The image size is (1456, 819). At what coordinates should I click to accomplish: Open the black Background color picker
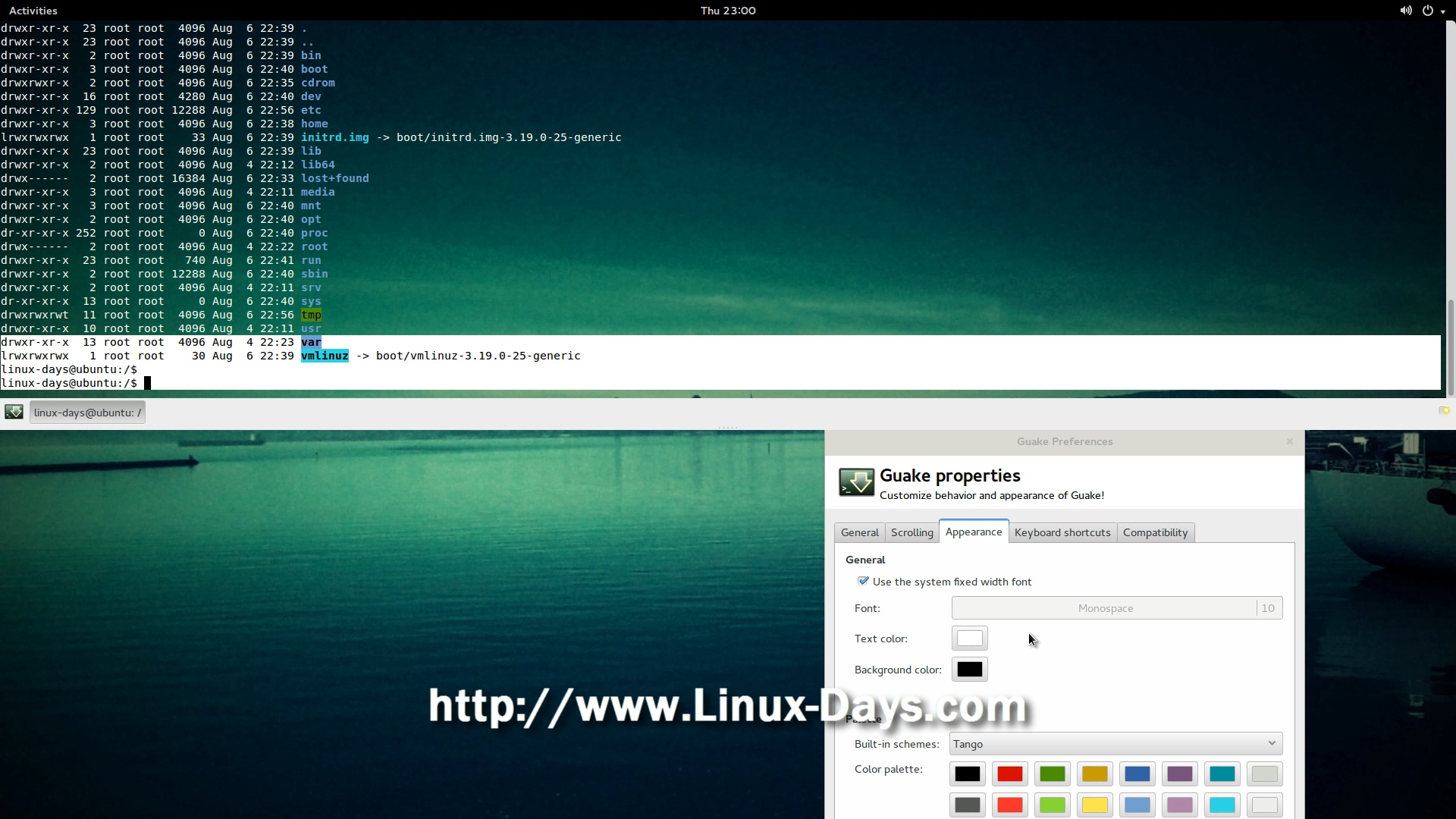point(969,670)
